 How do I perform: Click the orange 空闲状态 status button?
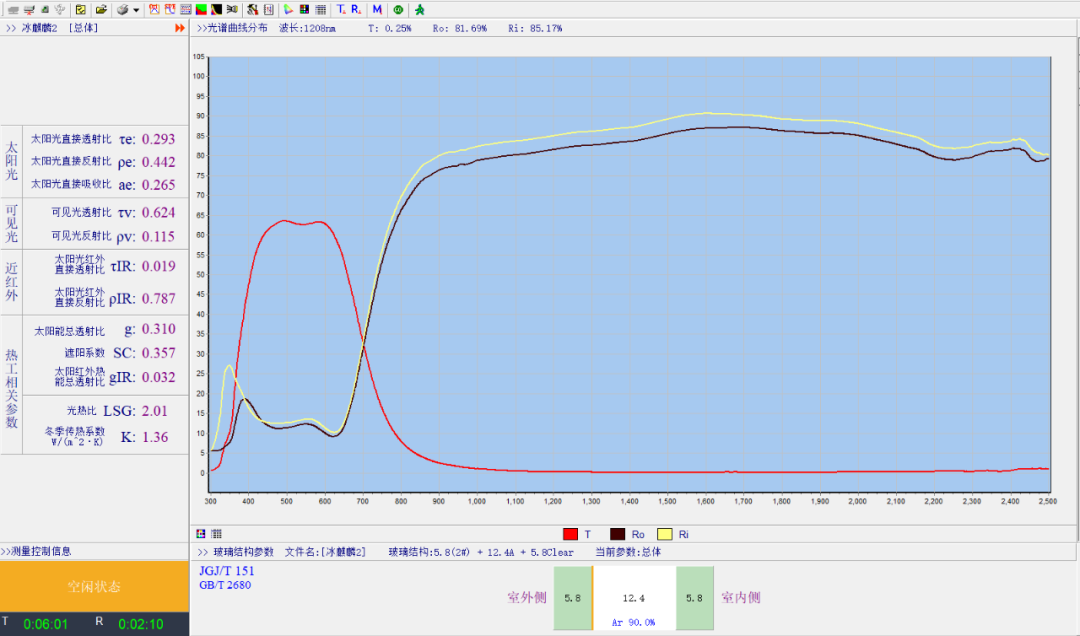point(94,586)
